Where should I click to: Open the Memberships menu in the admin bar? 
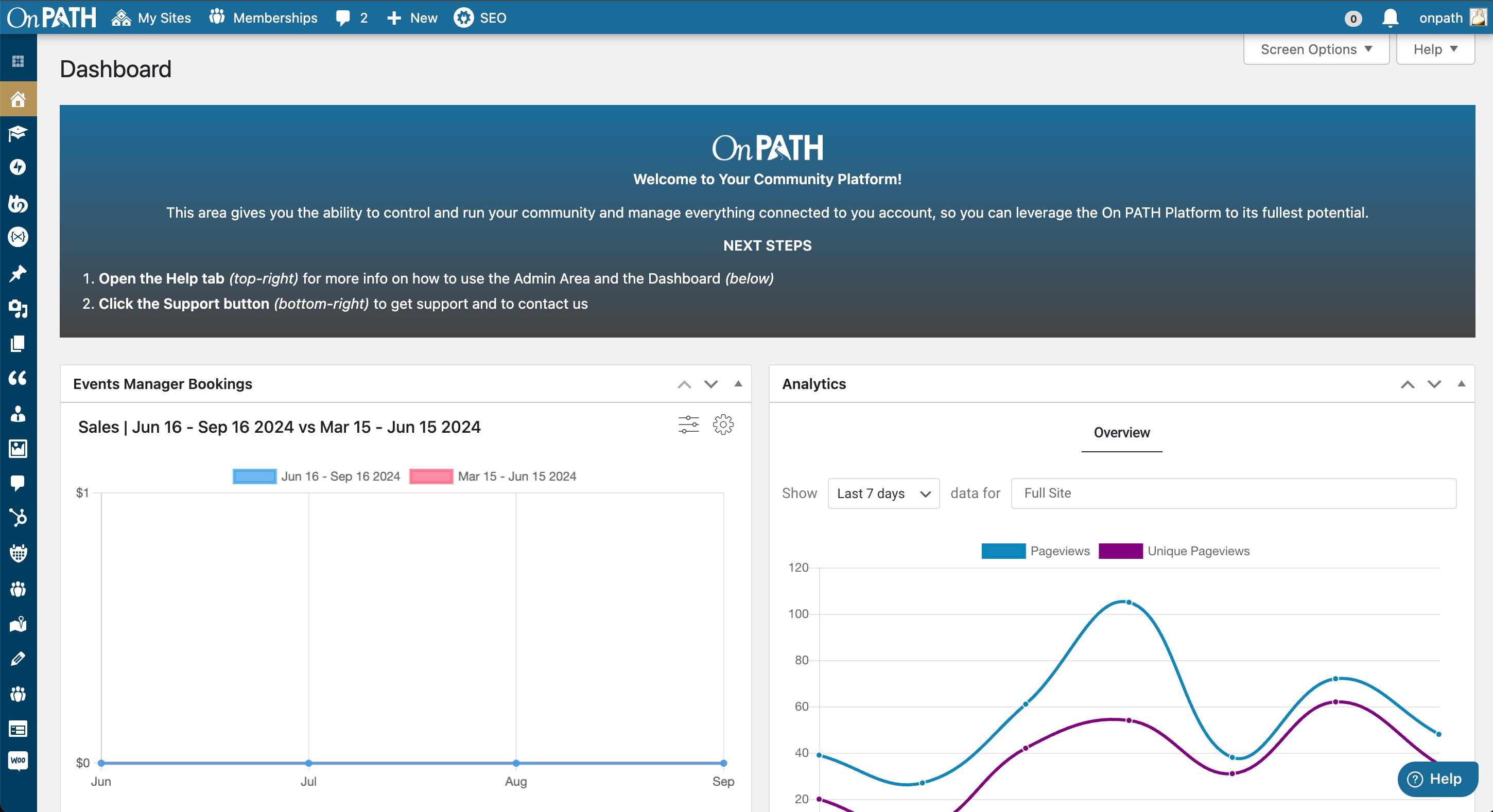tap(263, 18)
